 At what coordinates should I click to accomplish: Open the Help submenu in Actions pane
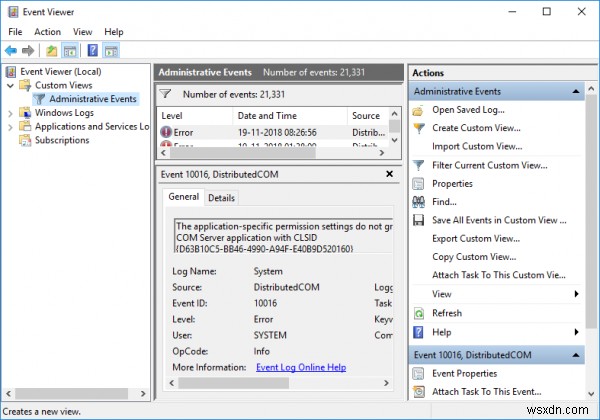[x=496, y=332]
